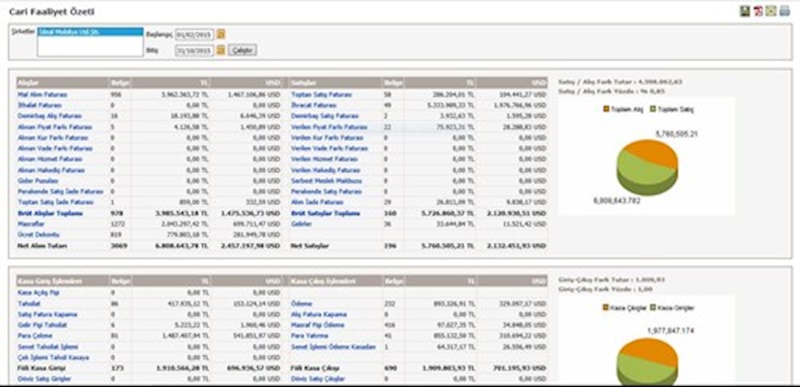Open the Masraflar link

[x=31, y=224]
